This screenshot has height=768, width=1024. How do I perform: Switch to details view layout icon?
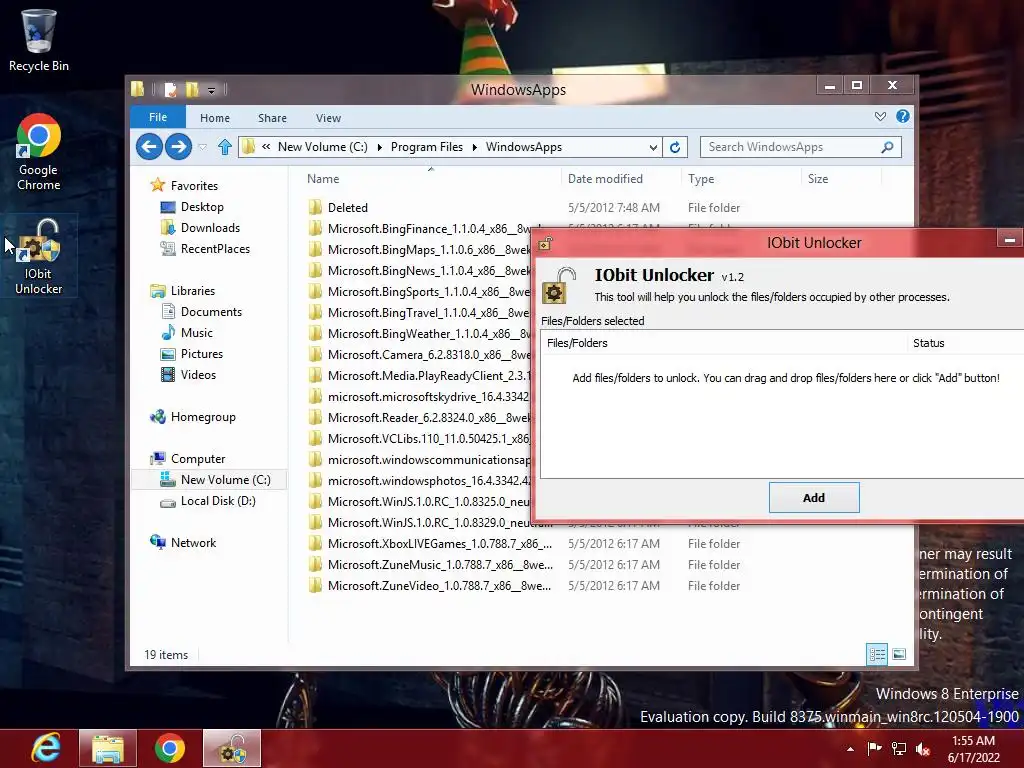(877, 654)
